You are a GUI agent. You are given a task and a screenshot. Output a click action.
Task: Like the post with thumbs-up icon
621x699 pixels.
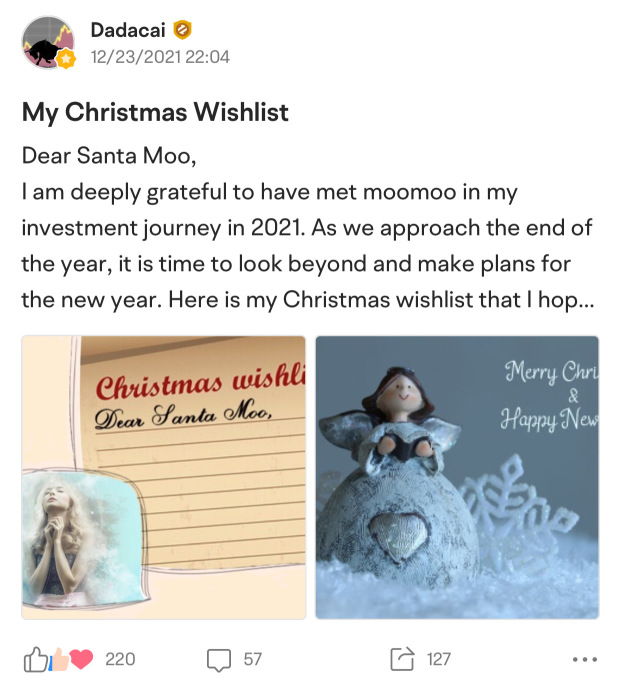pyautogui.click(x=35, y=659)
